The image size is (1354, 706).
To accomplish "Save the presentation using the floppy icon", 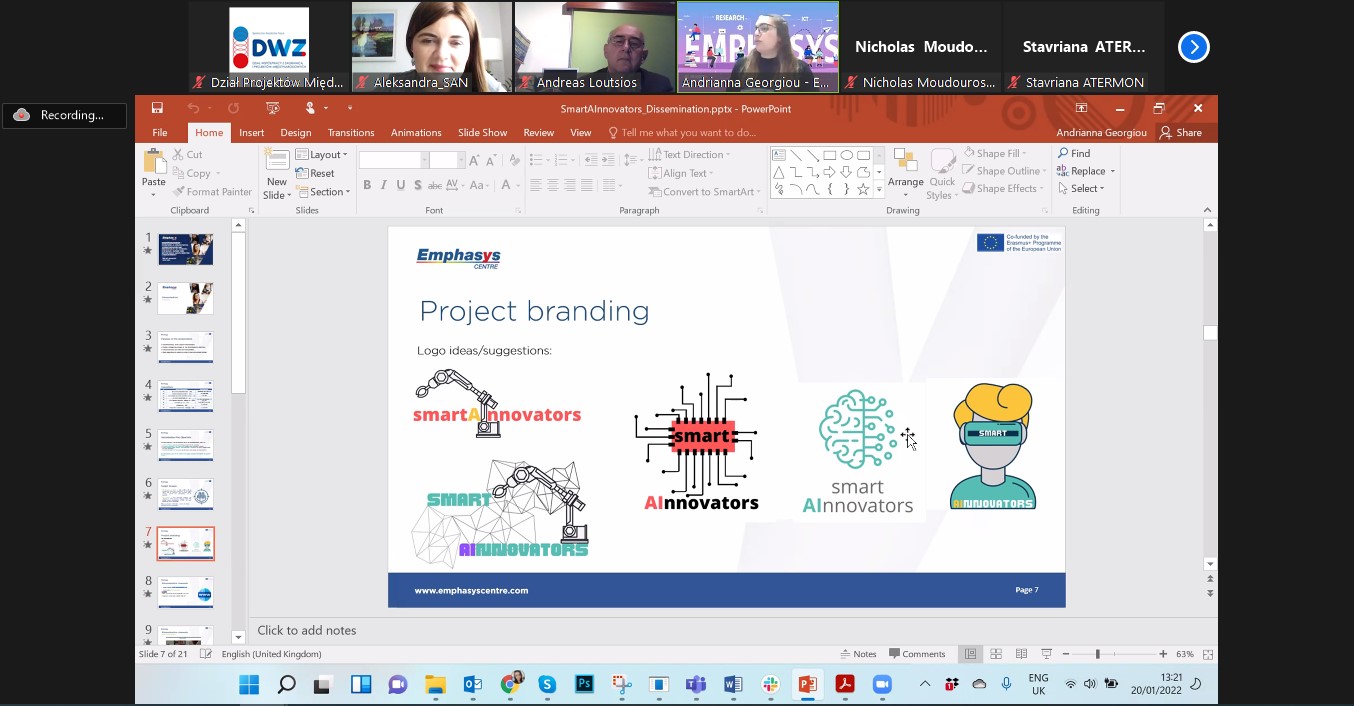I will pos(157,108).
